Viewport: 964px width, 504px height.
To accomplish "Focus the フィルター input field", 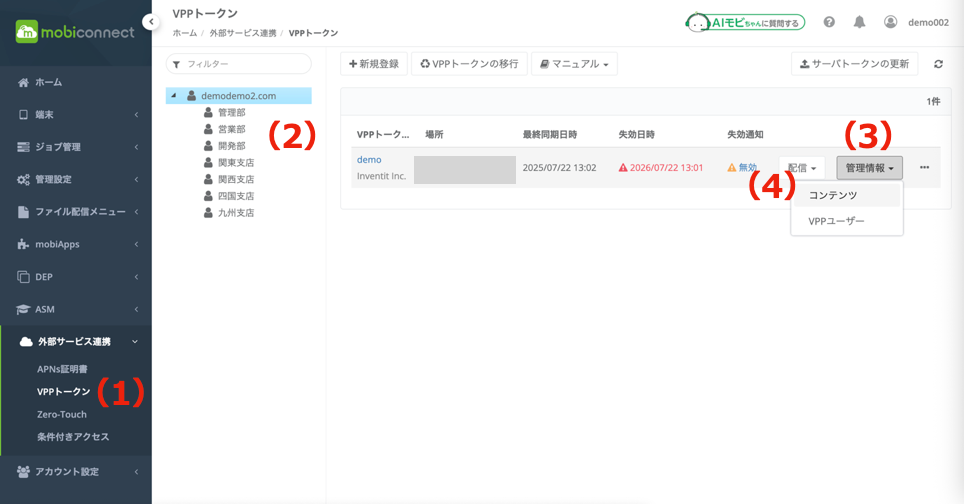I will pyautogui.click(x=239, y=64).
